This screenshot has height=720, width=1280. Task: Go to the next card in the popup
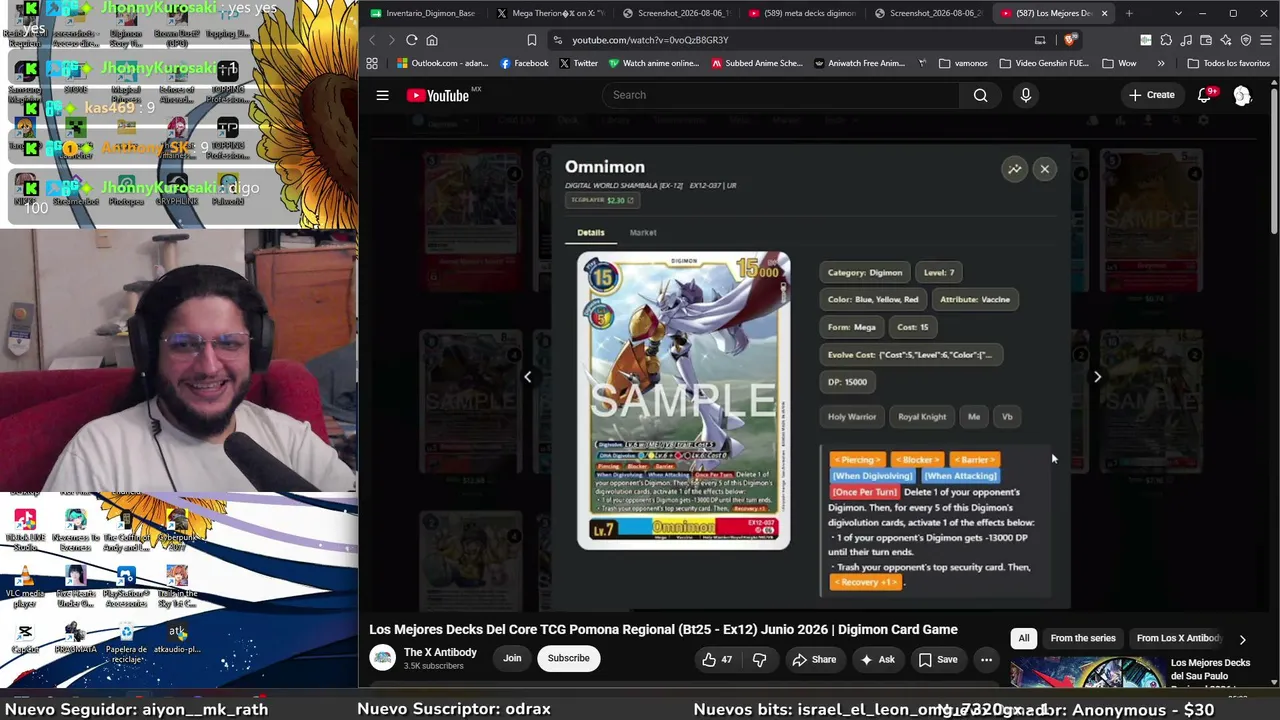1097,377
